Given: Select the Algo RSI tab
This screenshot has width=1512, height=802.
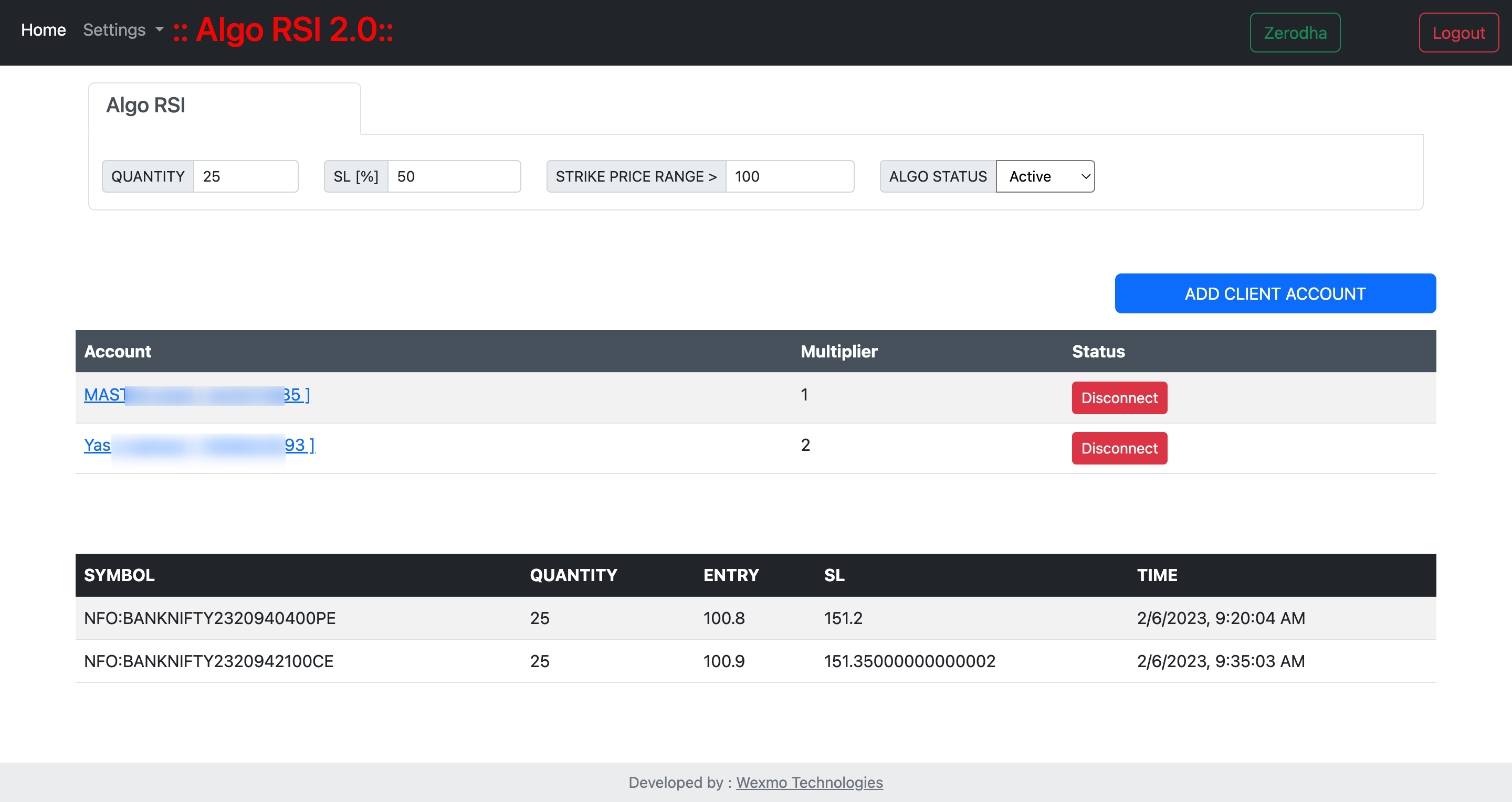Looking at the screenshot, I should (145, 105).
